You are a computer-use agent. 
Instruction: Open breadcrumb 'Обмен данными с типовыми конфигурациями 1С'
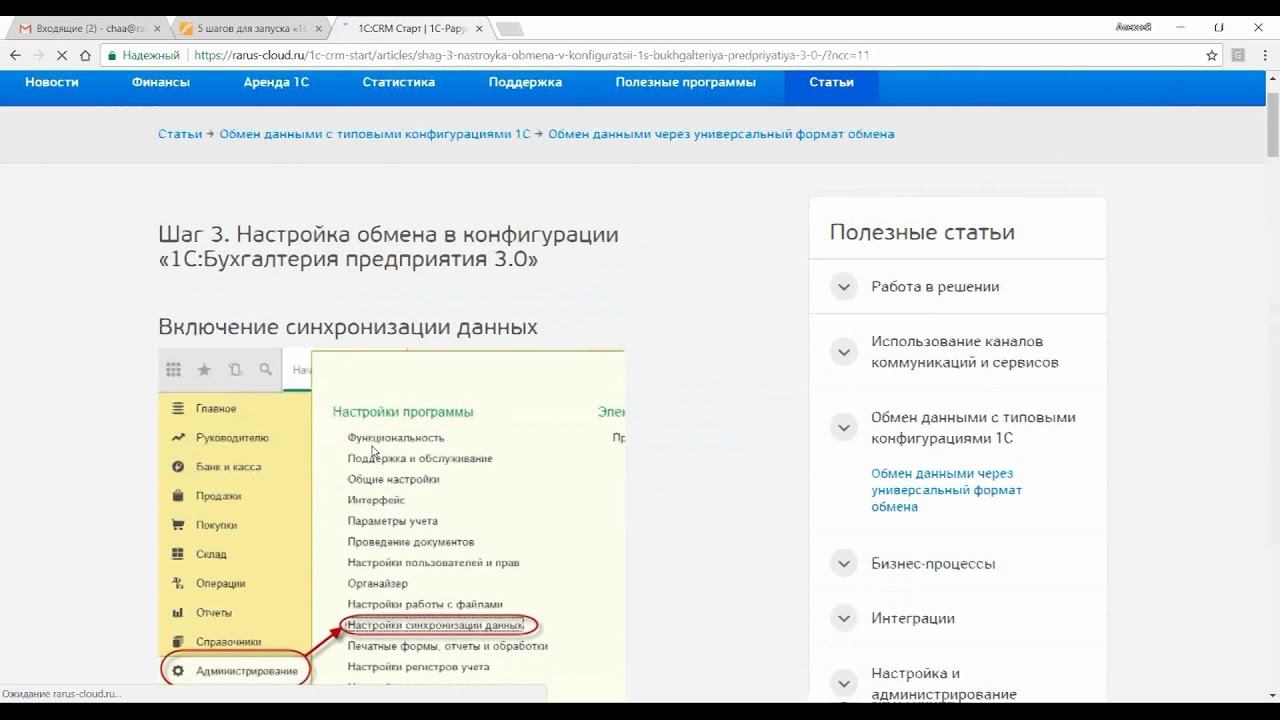[375, 134]
